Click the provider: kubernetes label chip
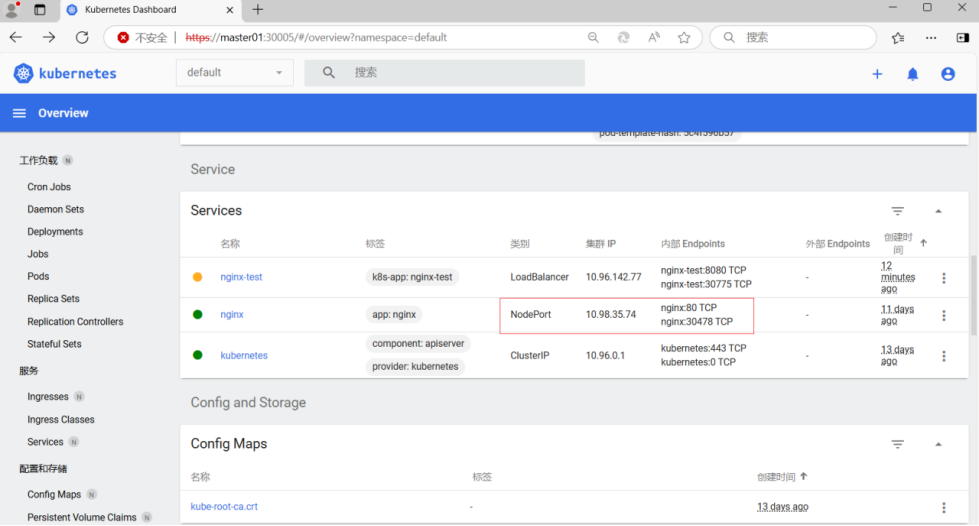 (415, 367)
